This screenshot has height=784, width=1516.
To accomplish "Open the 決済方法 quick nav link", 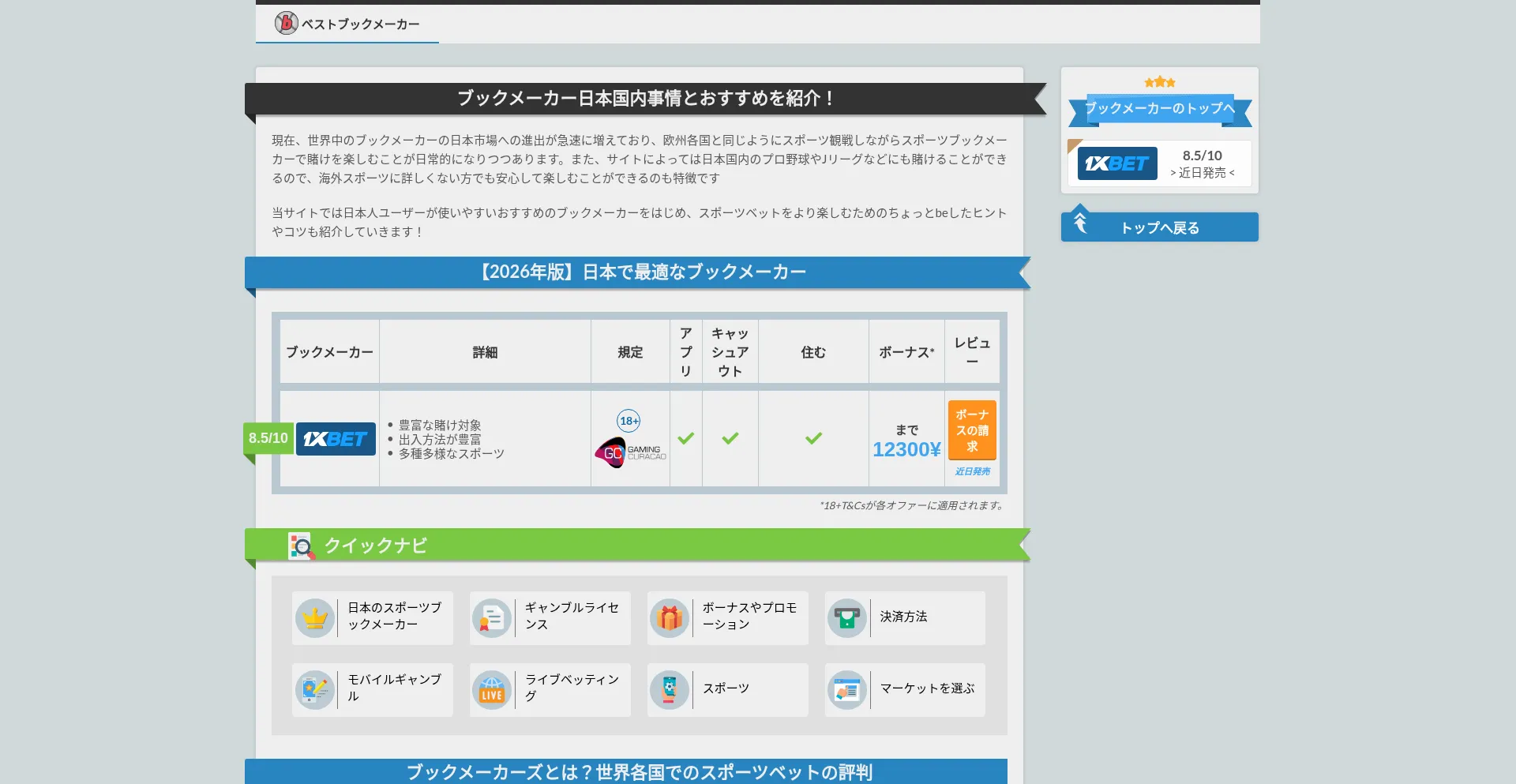I will (906, 617).
